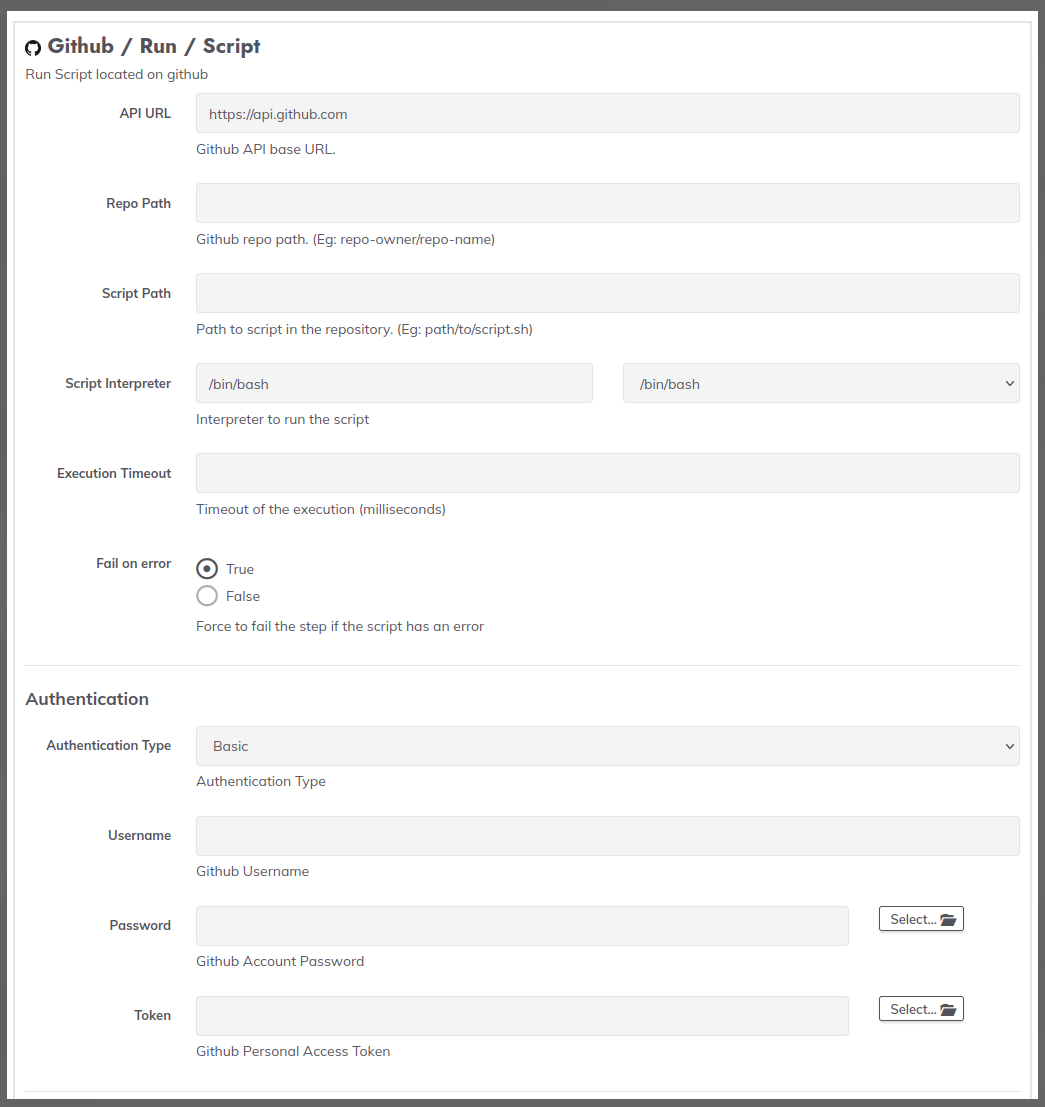Select True for Fail on error
Screen dimensions: 1045x1107
pos(207,568)
